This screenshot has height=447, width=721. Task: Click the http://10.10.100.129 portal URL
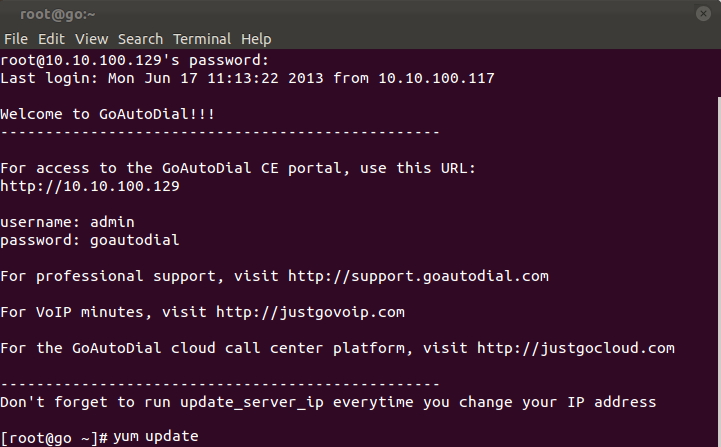[90, 186]
